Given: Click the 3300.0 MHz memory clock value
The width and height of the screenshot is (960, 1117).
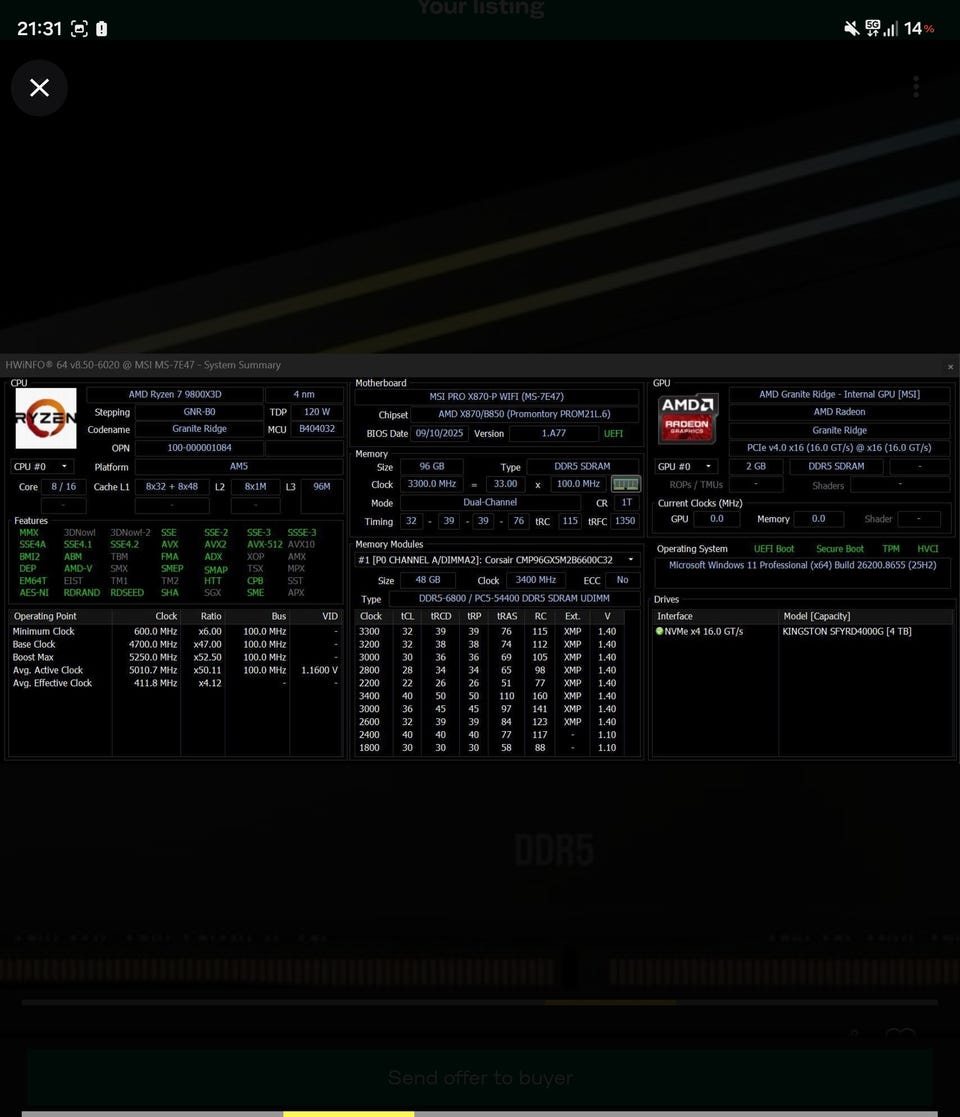Looking at the screenshot, I should pos(432,484).
